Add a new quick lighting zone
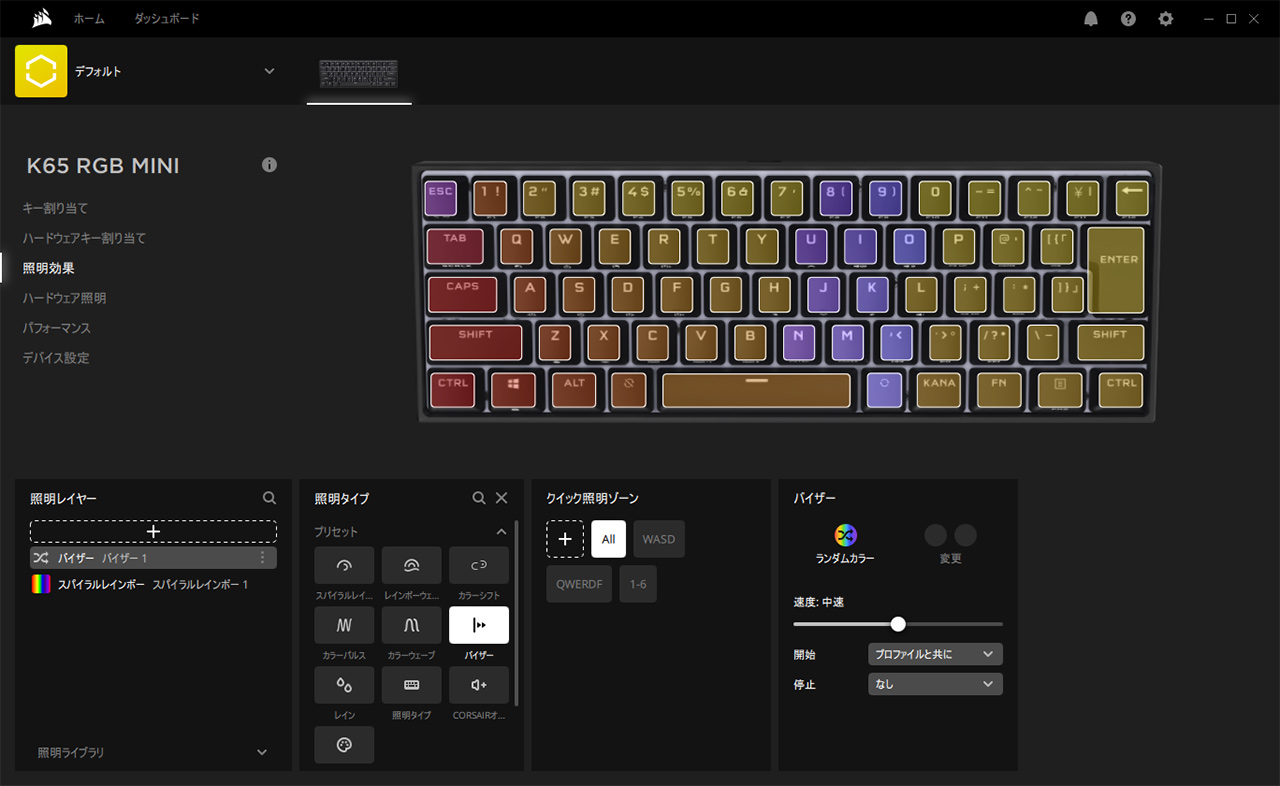The image size is (1280, 786). tap(565, 539)
